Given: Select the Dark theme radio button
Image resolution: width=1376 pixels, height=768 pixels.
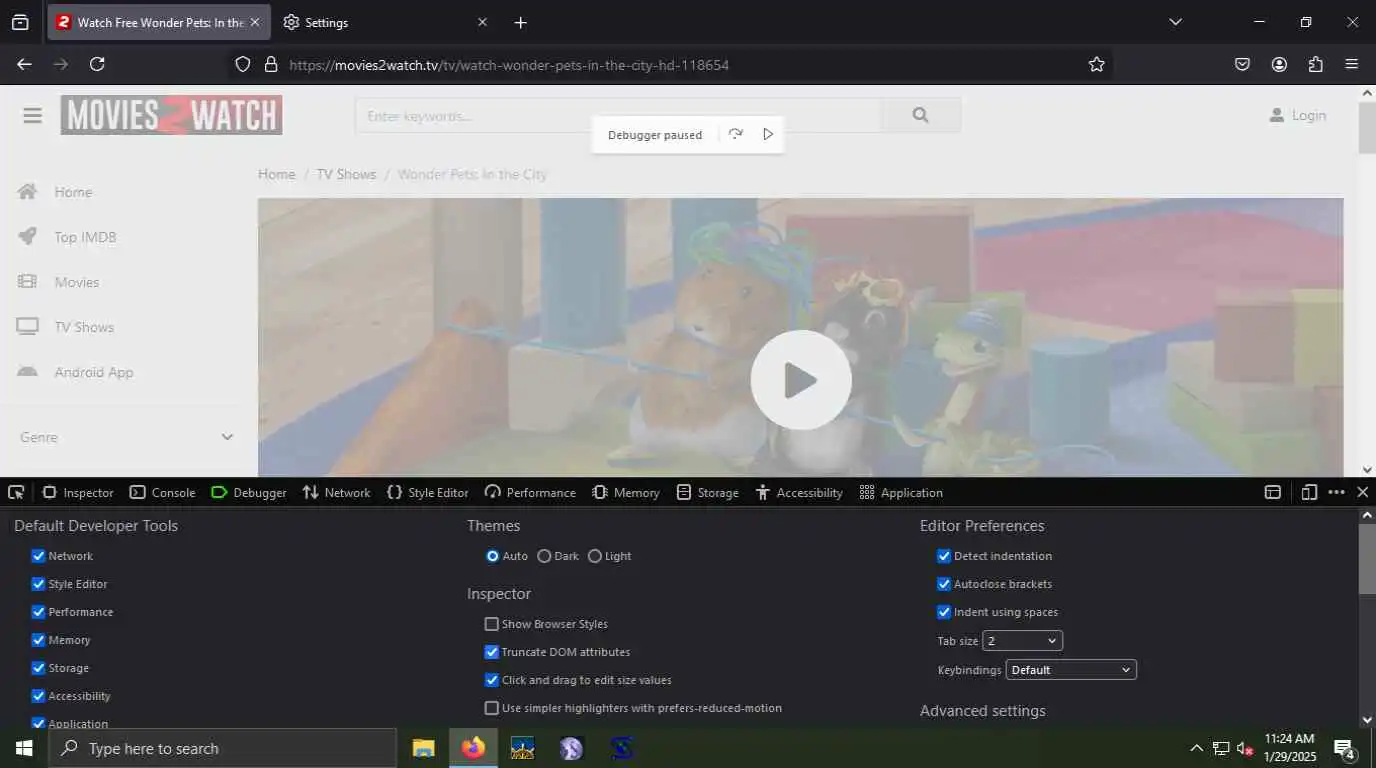Looking at the screenshot, I should click(x=544, y=556).
